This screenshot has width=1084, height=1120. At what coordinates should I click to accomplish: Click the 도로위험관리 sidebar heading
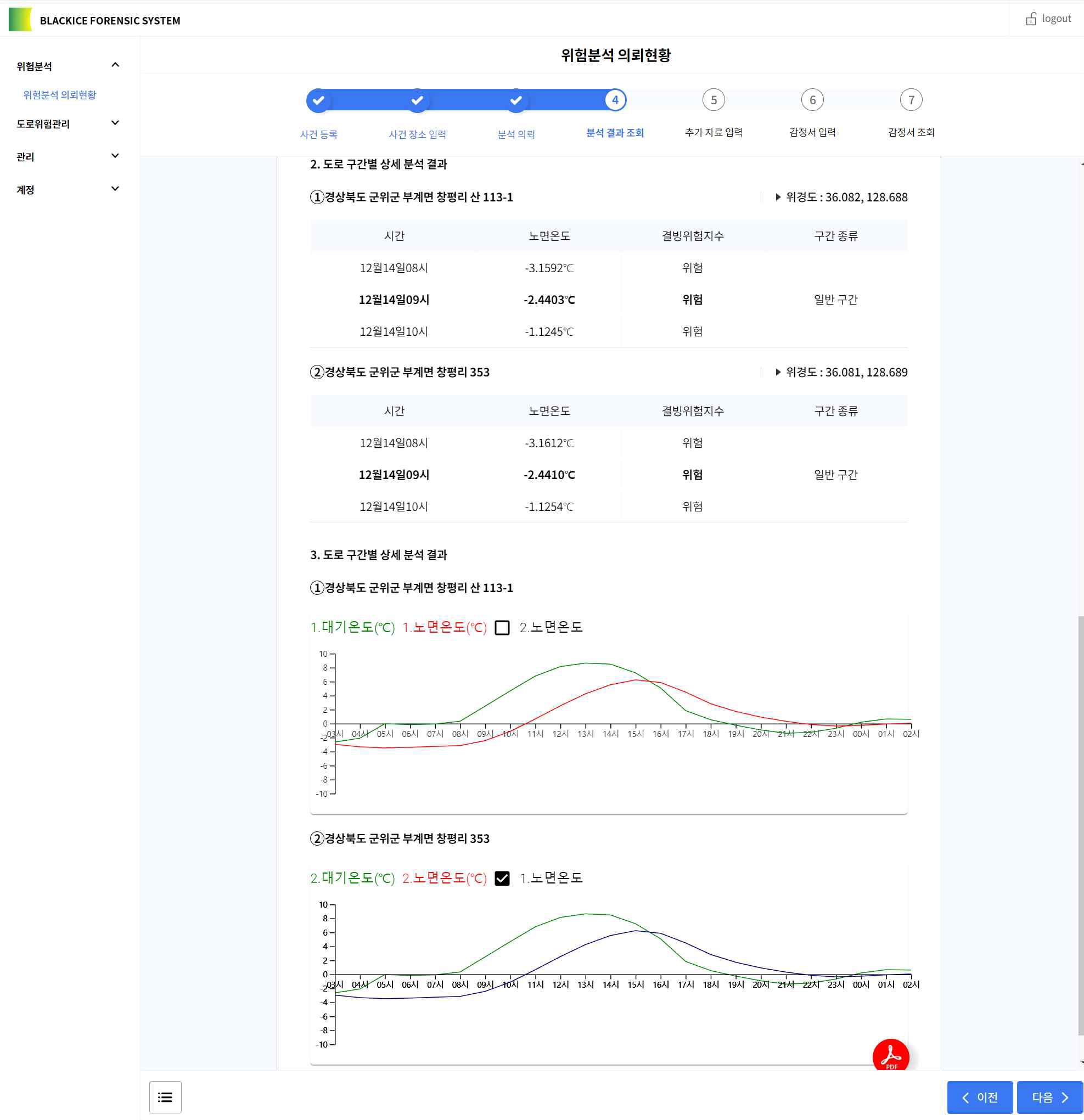click(x=43, y=123)
